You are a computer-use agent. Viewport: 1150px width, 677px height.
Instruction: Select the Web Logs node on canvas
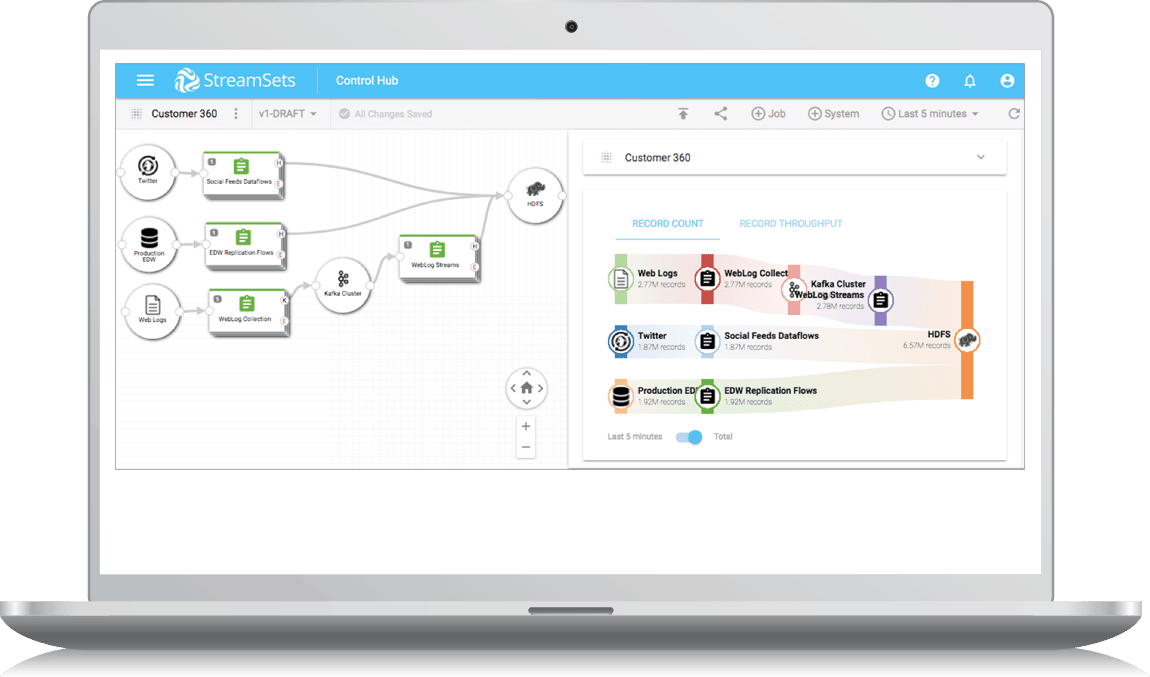click(x=153, y=312)
